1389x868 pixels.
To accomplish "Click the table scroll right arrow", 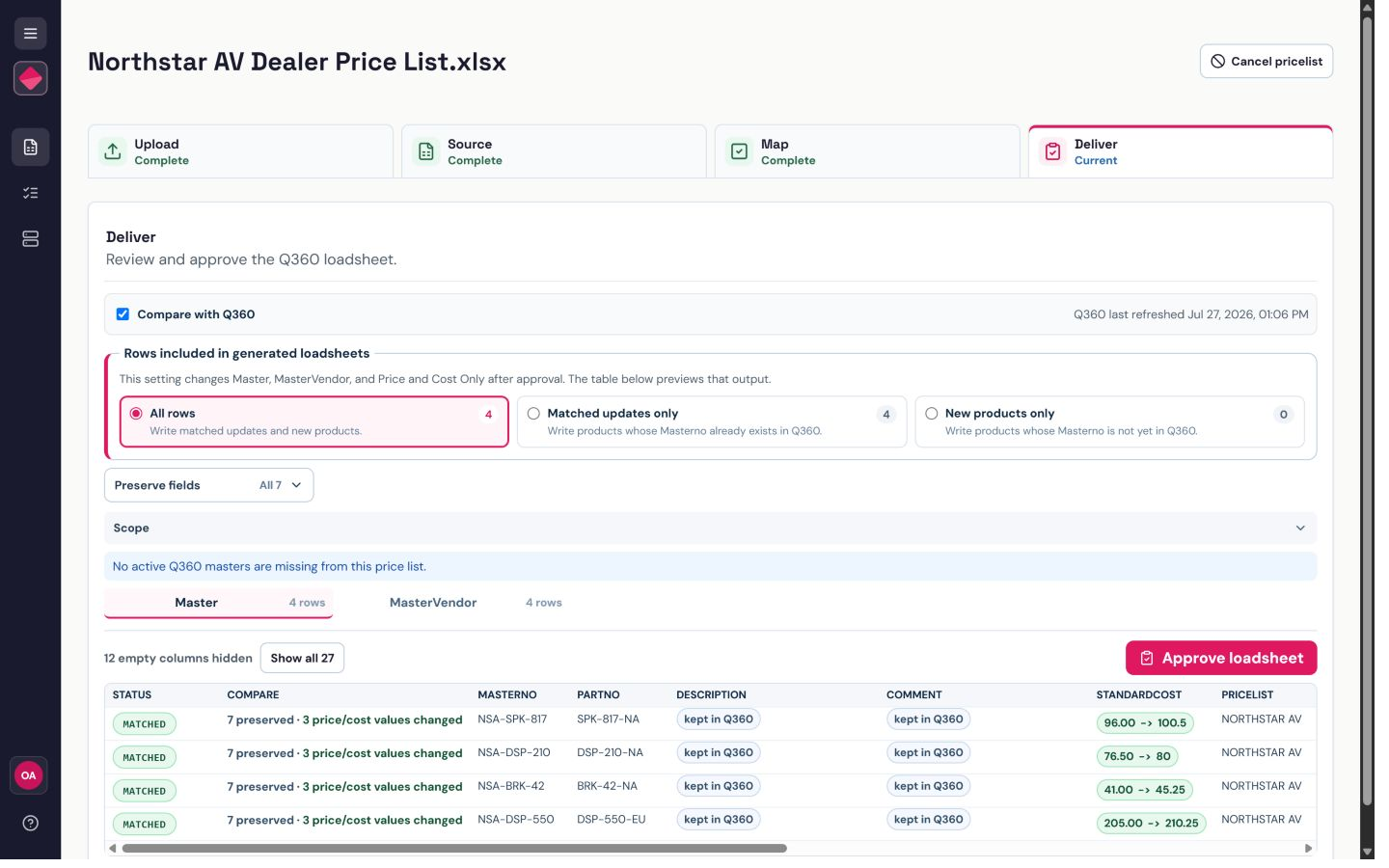I will tap(1308, 849).
